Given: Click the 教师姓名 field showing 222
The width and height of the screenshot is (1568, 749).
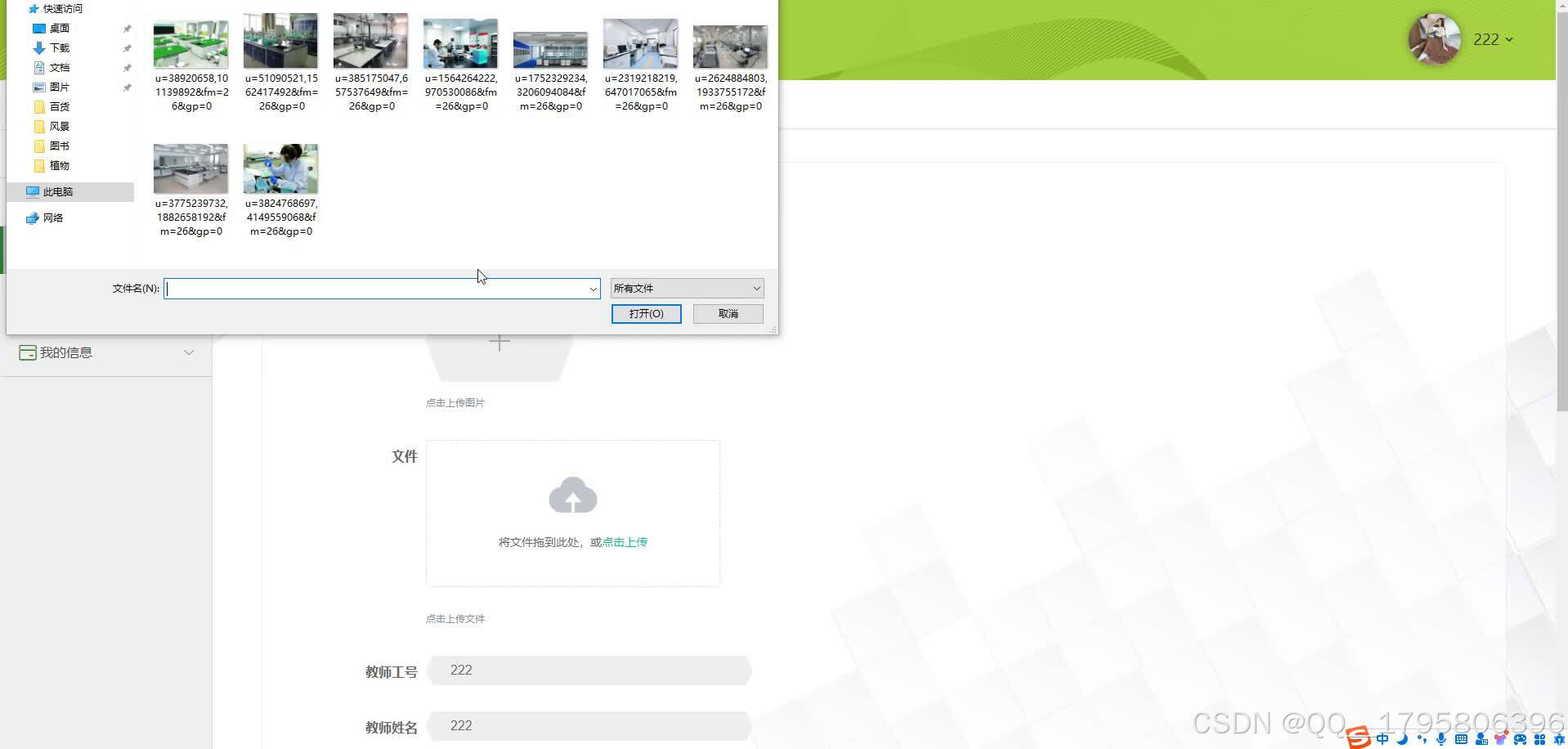Looking at the screenshot, I should (589, 726).
